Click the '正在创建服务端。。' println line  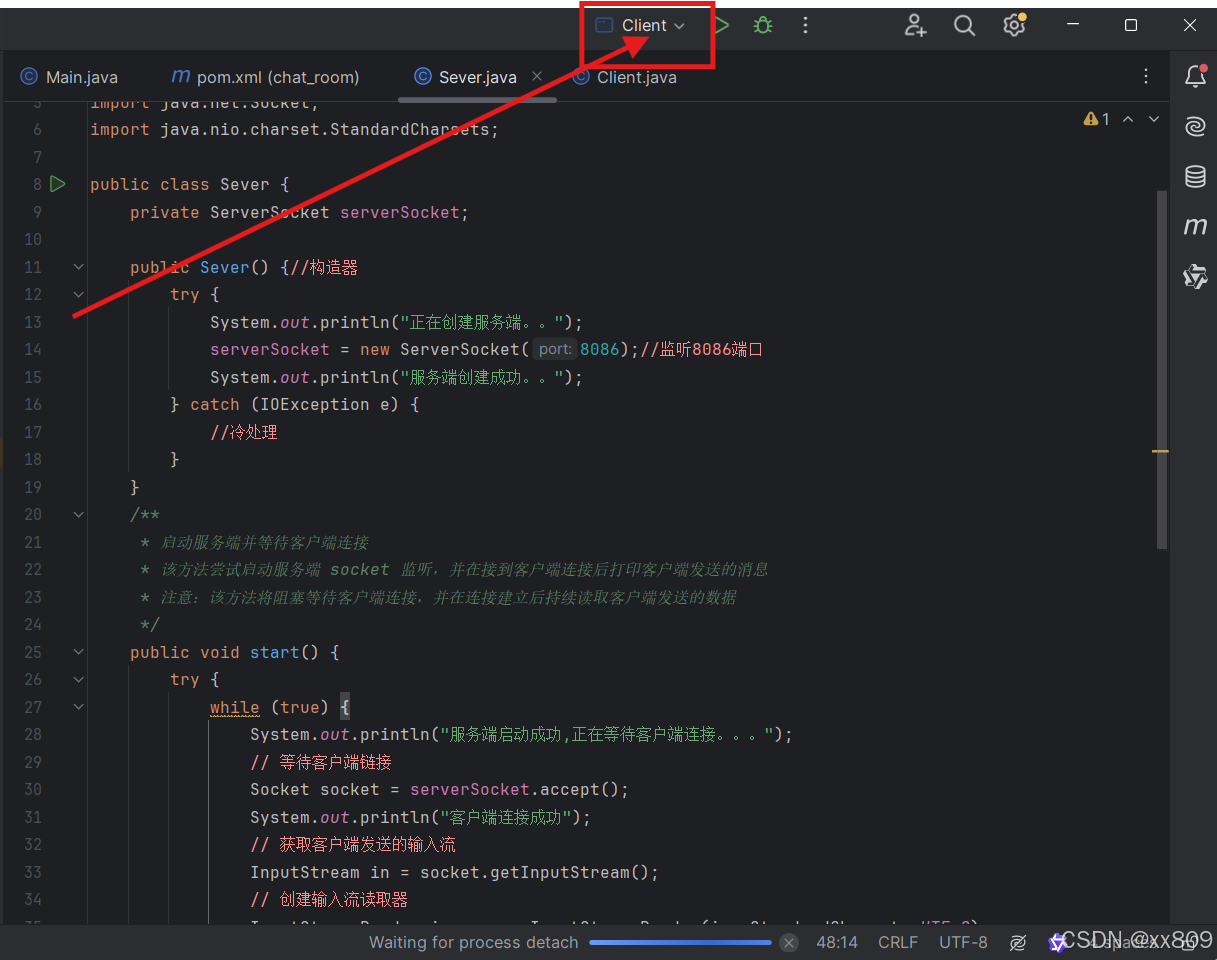[396, 322]
